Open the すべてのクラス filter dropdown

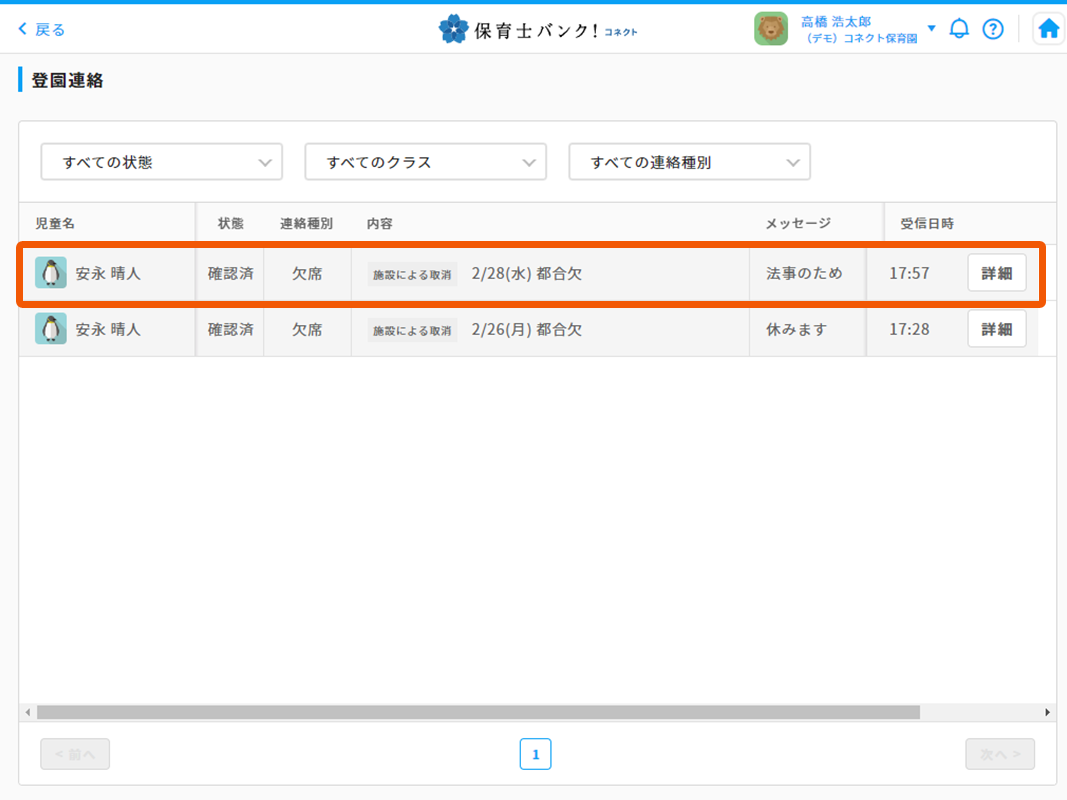pyautogui.click(x=425, y=162)
